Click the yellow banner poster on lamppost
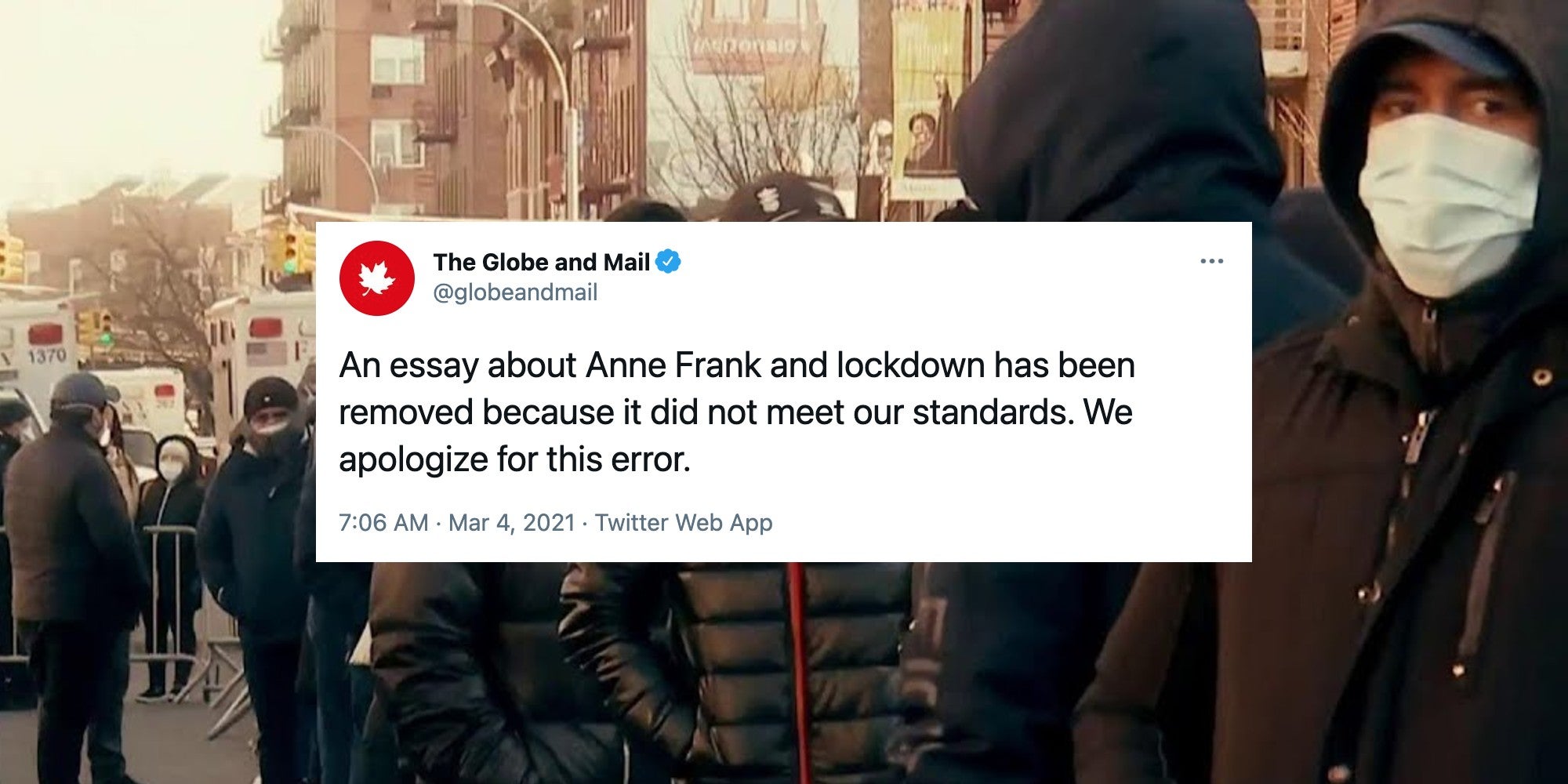The image size is (1568, 784). coord(927,102)
